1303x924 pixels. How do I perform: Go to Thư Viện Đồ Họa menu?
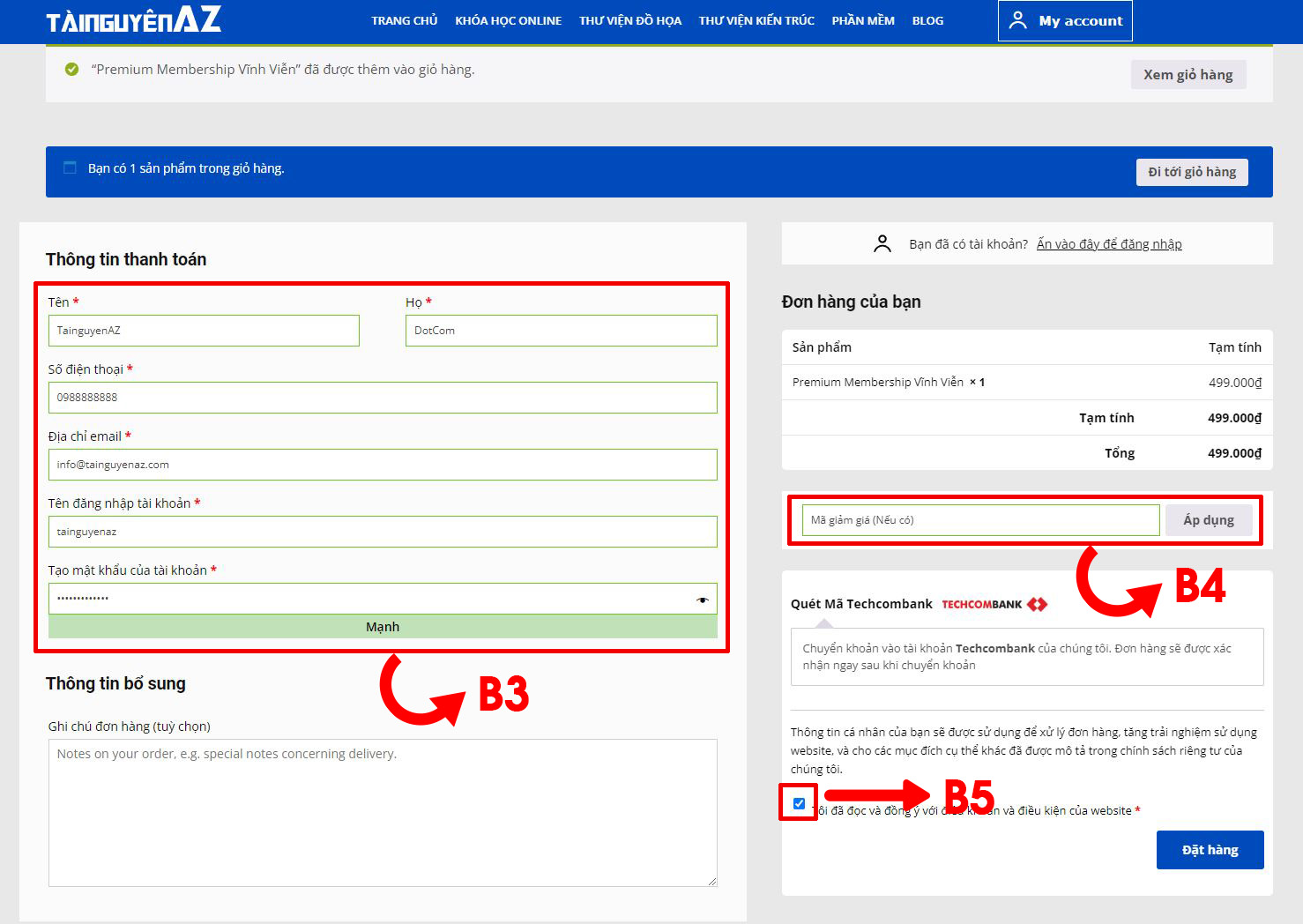629,20
